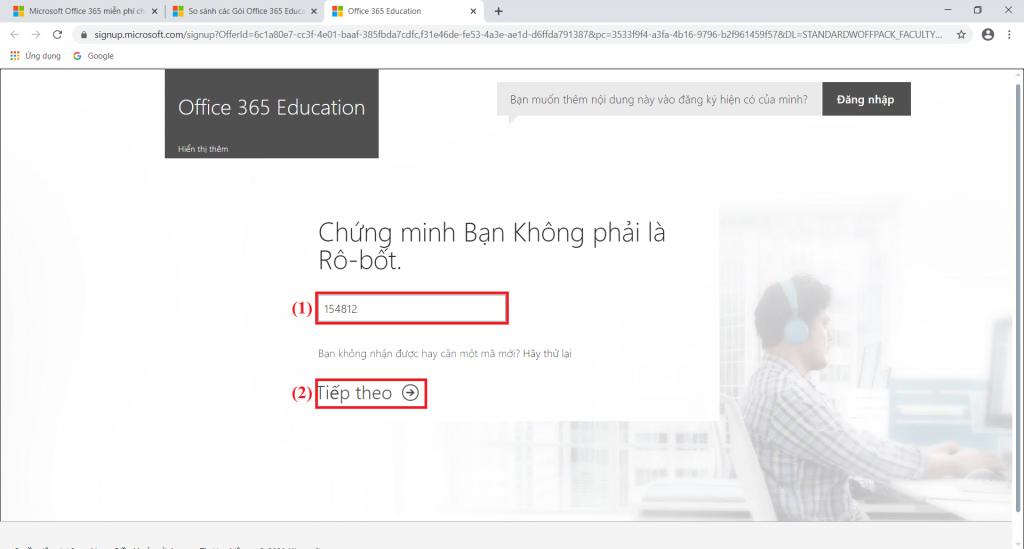Click the Đăng nhập button
The image size is (1024, 549).
pyautogui.click(x=866, y=99)
